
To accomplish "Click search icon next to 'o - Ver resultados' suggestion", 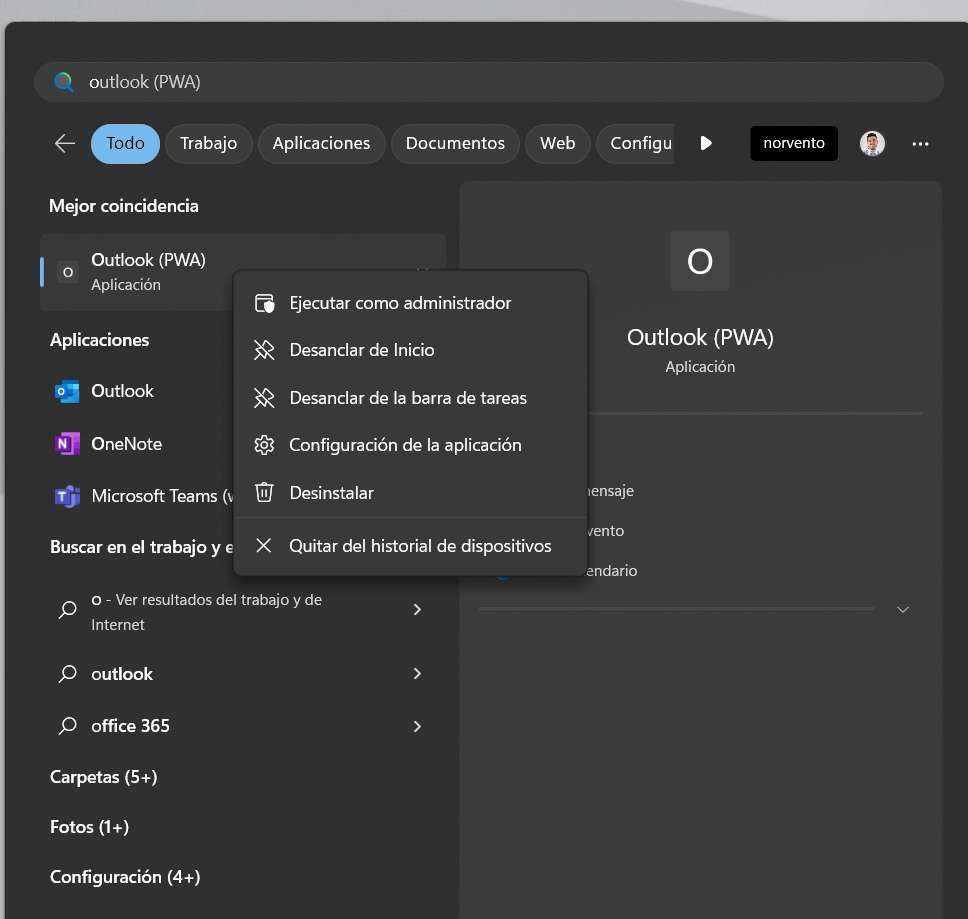I will (67, 610).
